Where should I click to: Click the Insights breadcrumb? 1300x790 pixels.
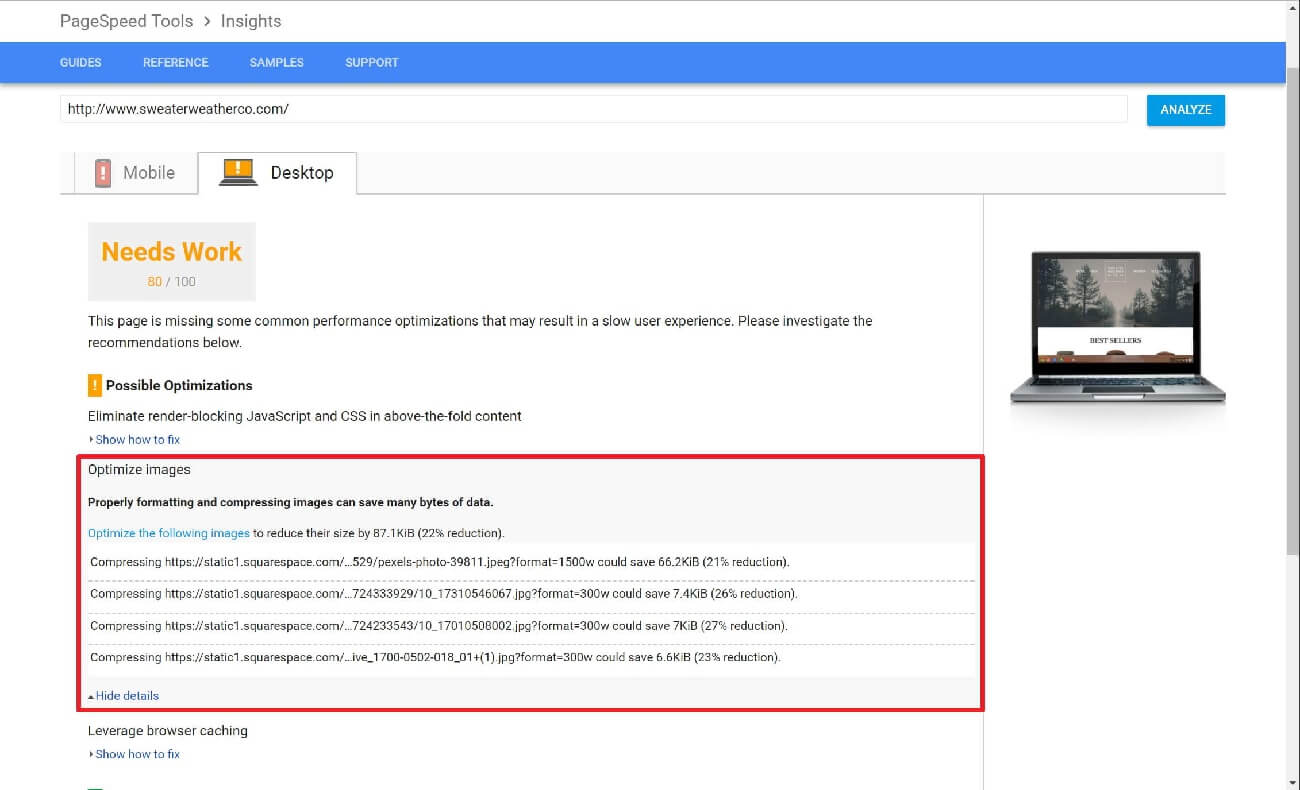point(250,21)
